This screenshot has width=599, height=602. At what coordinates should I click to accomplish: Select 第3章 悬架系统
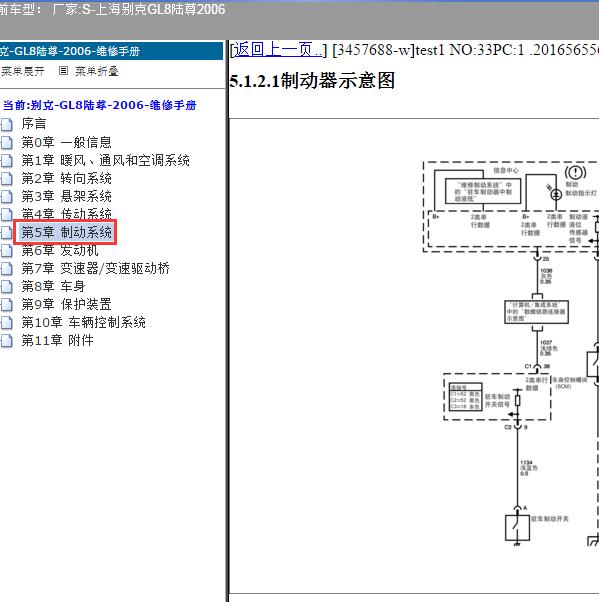point(66,196)
